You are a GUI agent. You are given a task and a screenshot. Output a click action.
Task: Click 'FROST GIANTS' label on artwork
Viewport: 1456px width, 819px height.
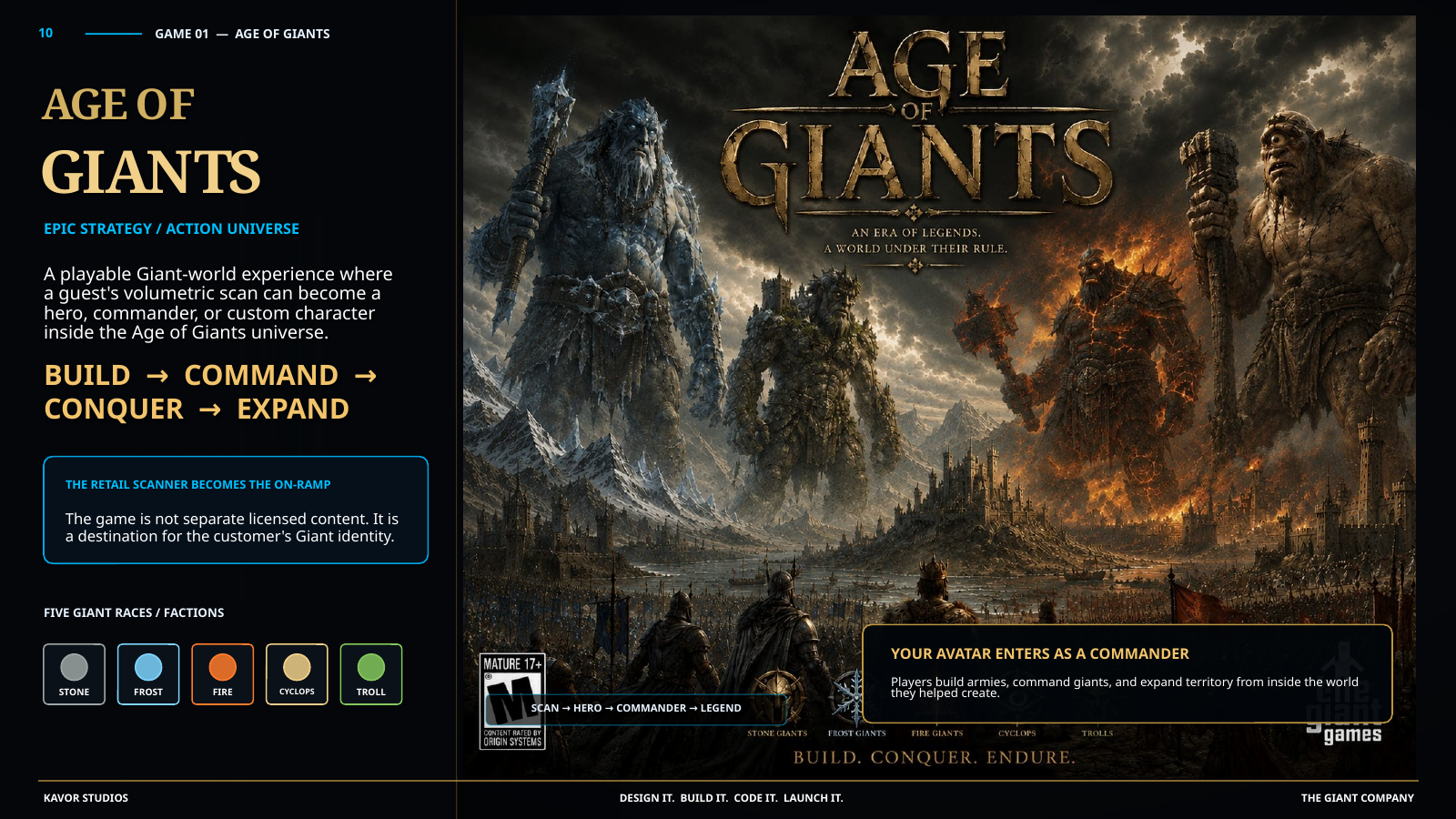856,733
